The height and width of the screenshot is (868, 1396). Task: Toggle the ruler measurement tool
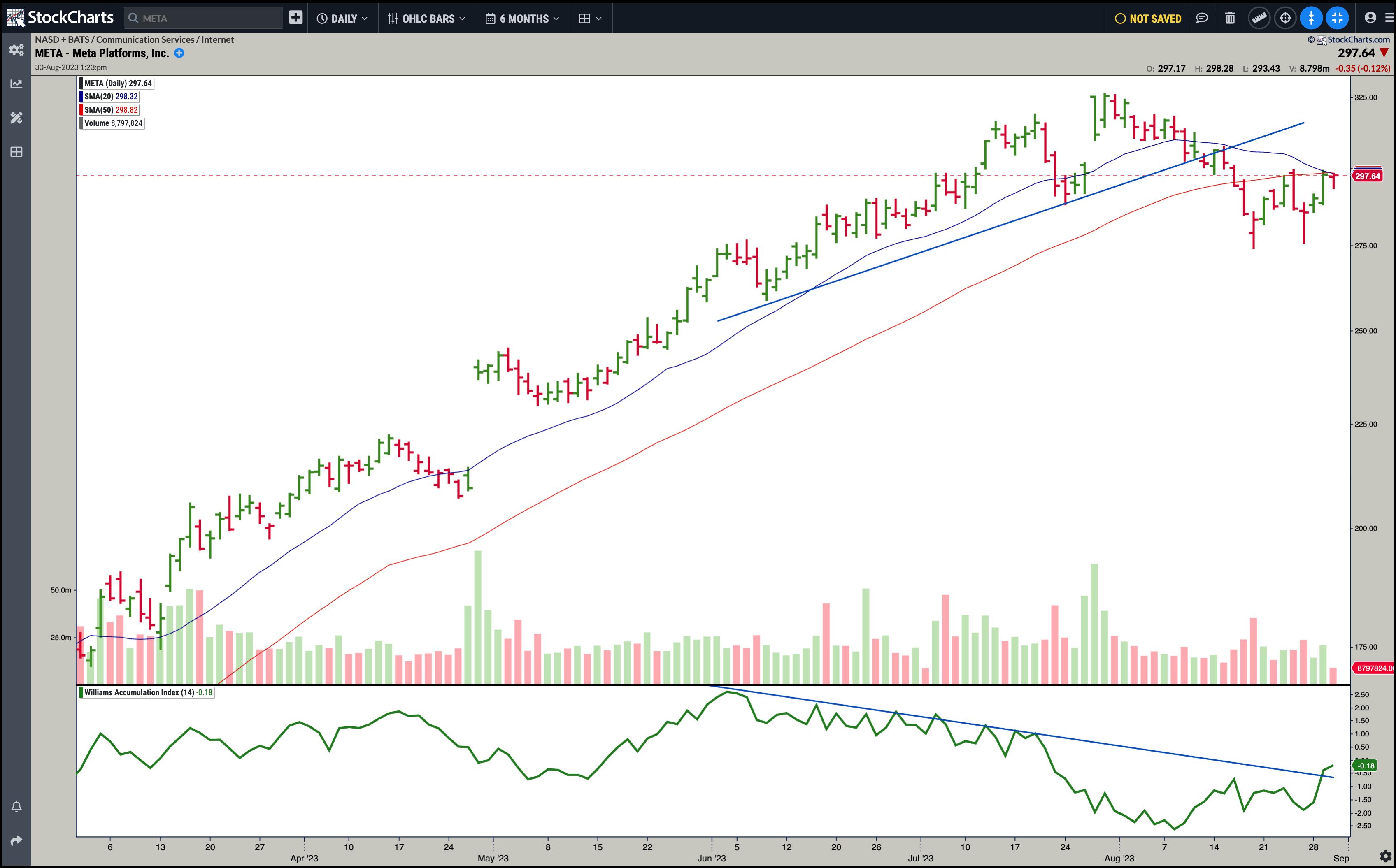point(1259,19)
